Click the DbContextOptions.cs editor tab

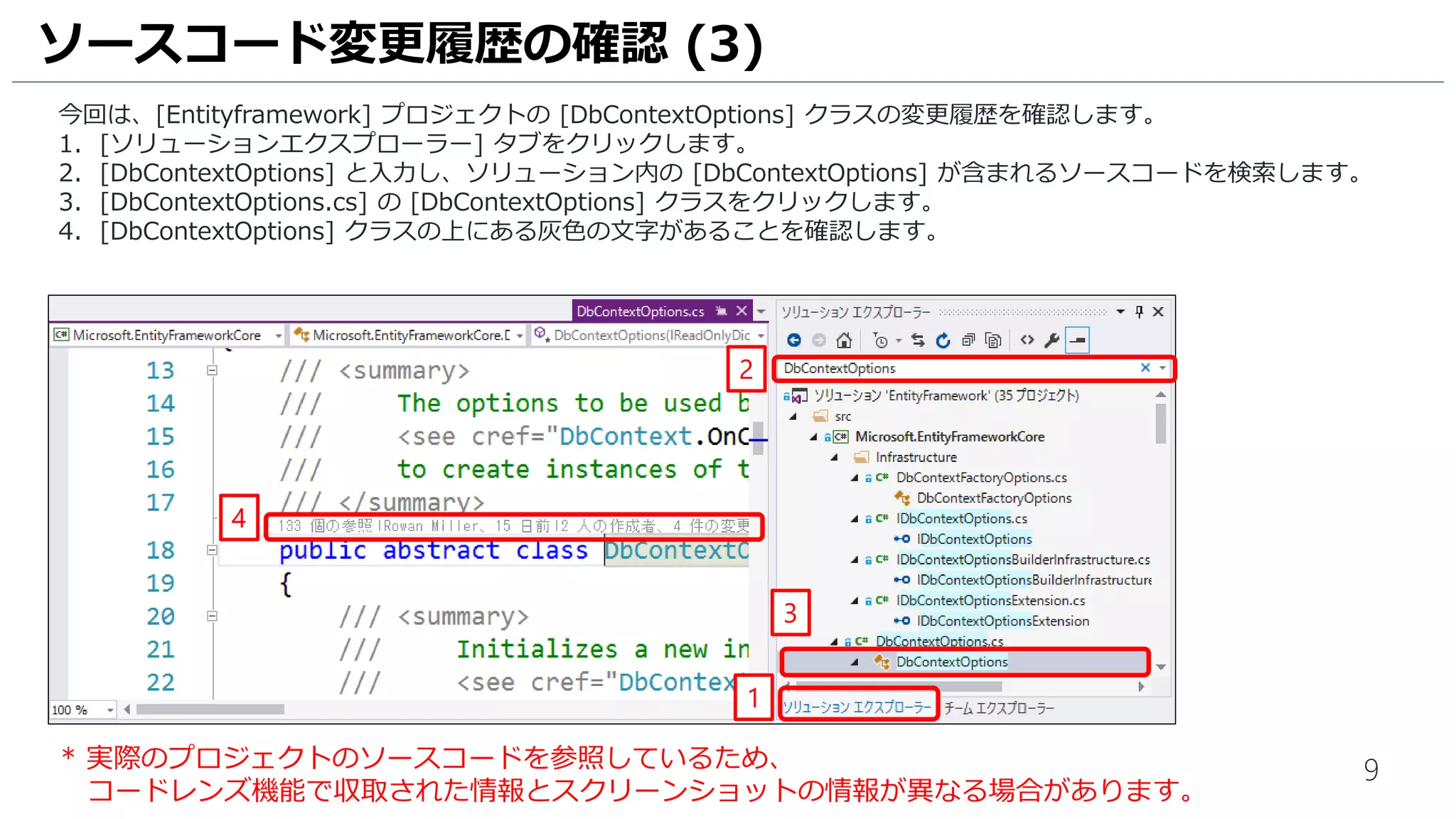click(640, 311)
